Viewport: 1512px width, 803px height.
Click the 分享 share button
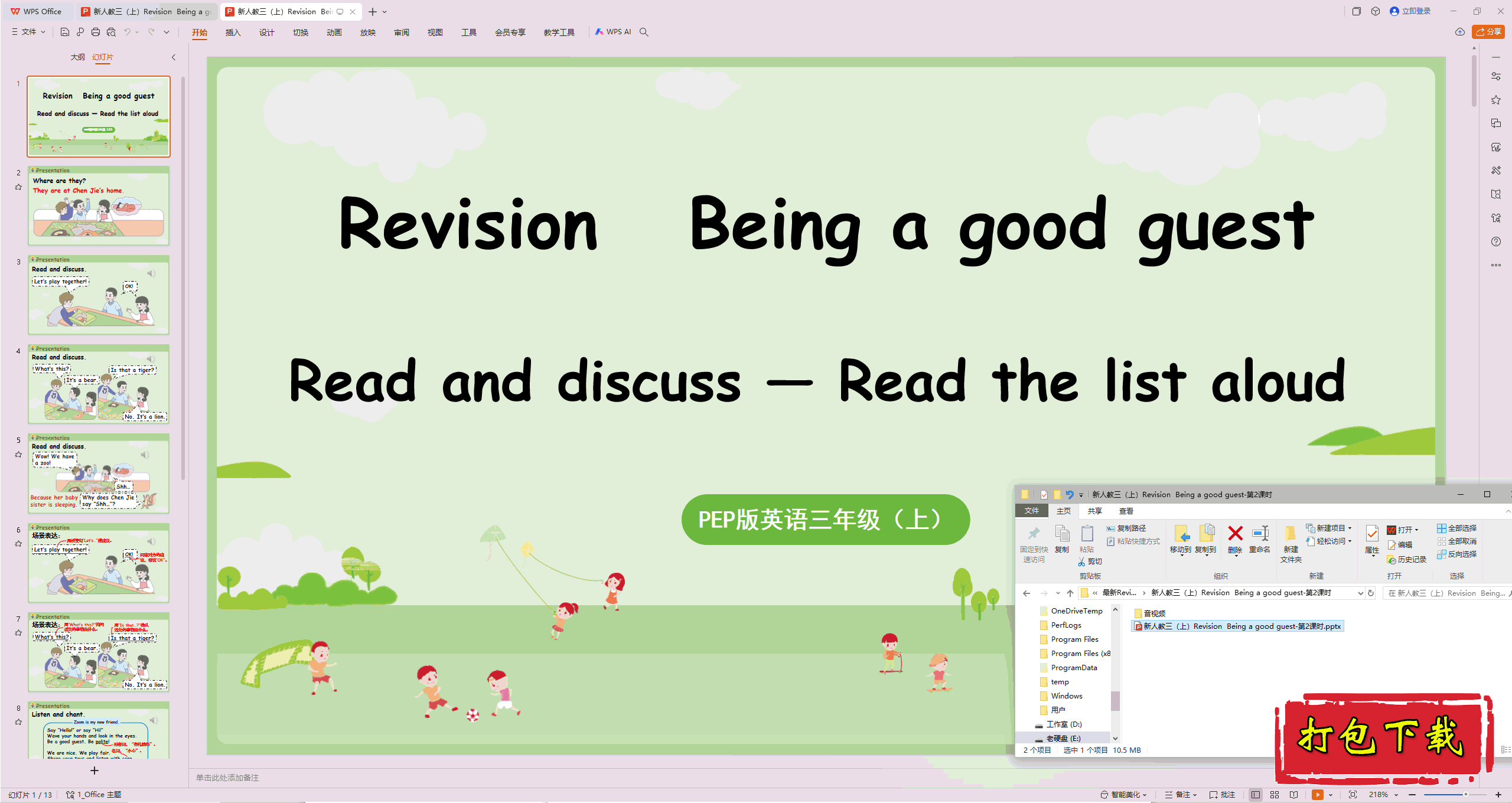[x=1488, y=32]
